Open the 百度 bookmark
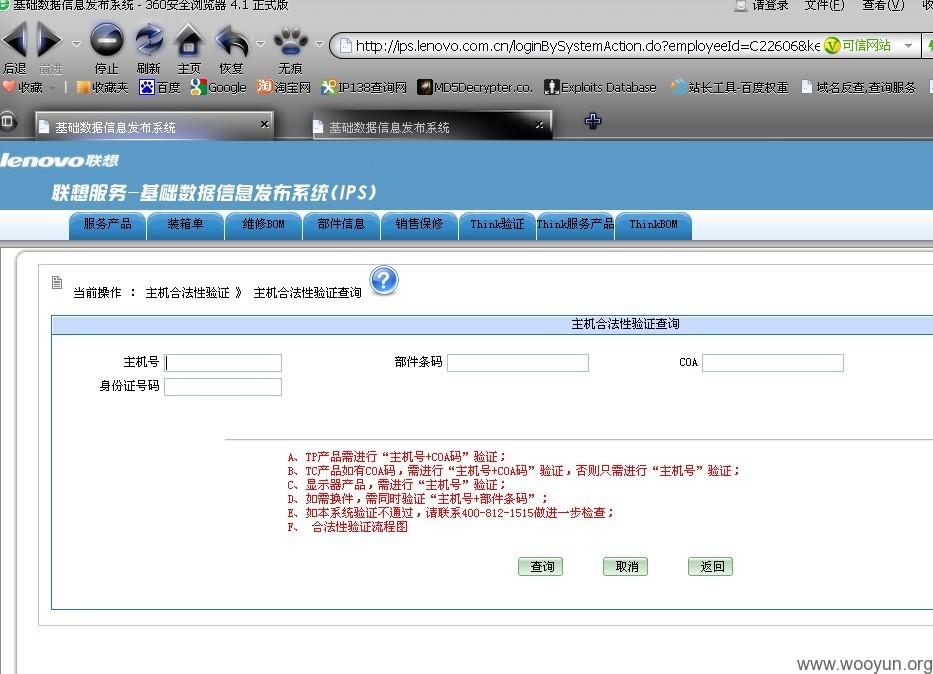933x674 pixels. pyautogui.click(x=159, y=87)
